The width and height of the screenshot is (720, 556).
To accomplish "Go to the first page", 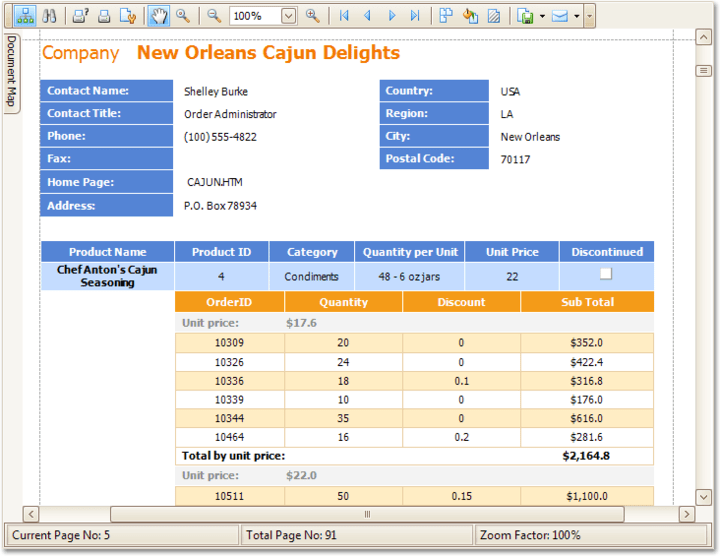I will tap(345, 16).
